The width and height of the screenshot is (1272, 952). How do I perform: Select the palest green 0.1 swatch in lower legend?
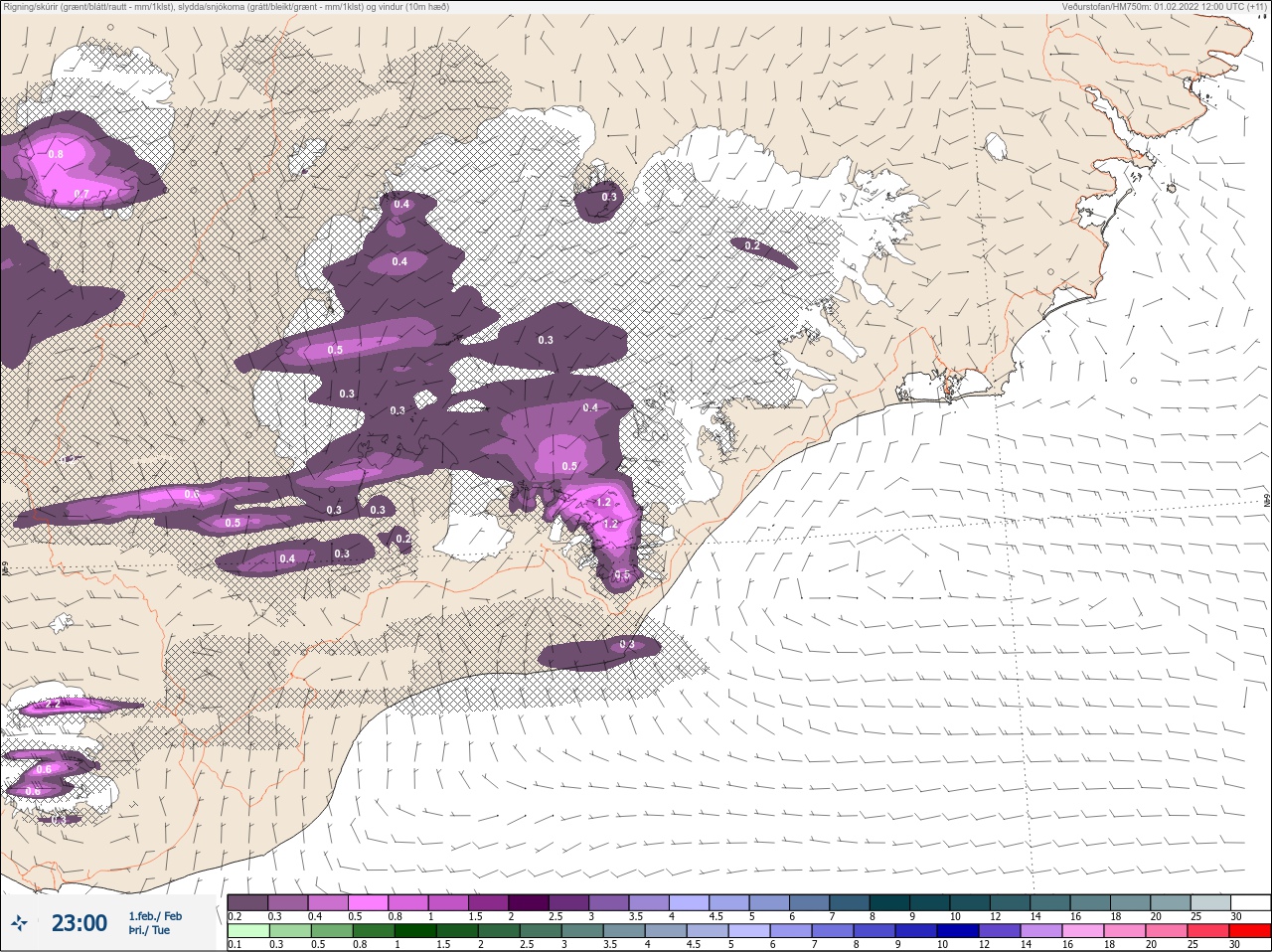(x=248, y=931)
